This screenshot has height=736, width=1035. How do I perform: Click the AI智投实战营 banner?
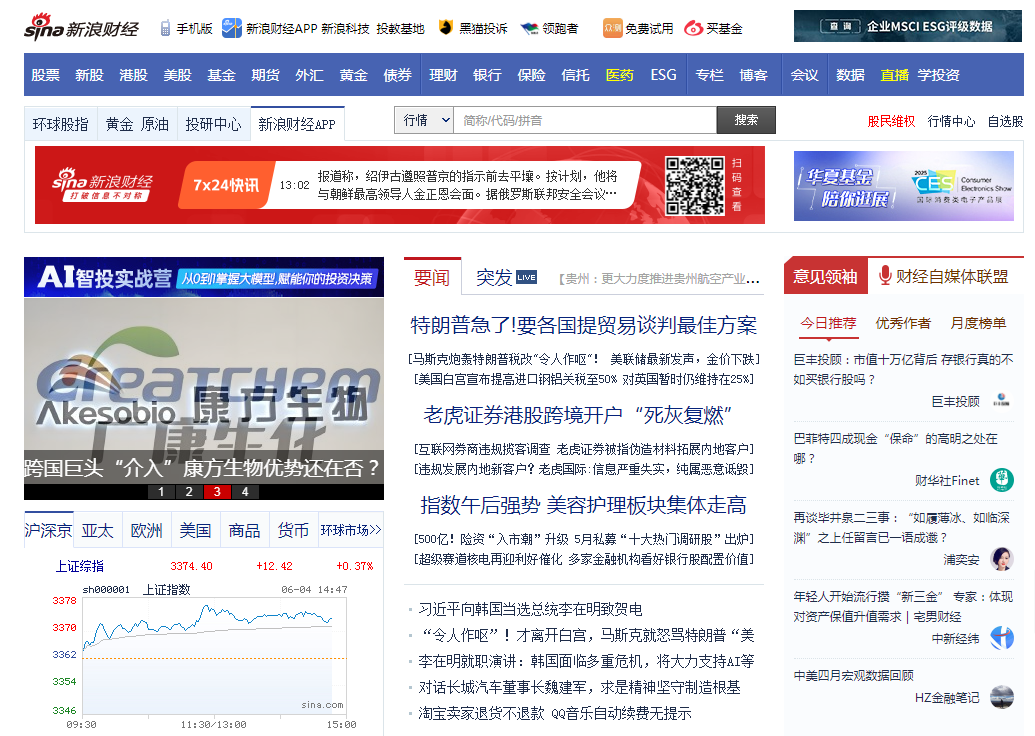click(204, 277)
